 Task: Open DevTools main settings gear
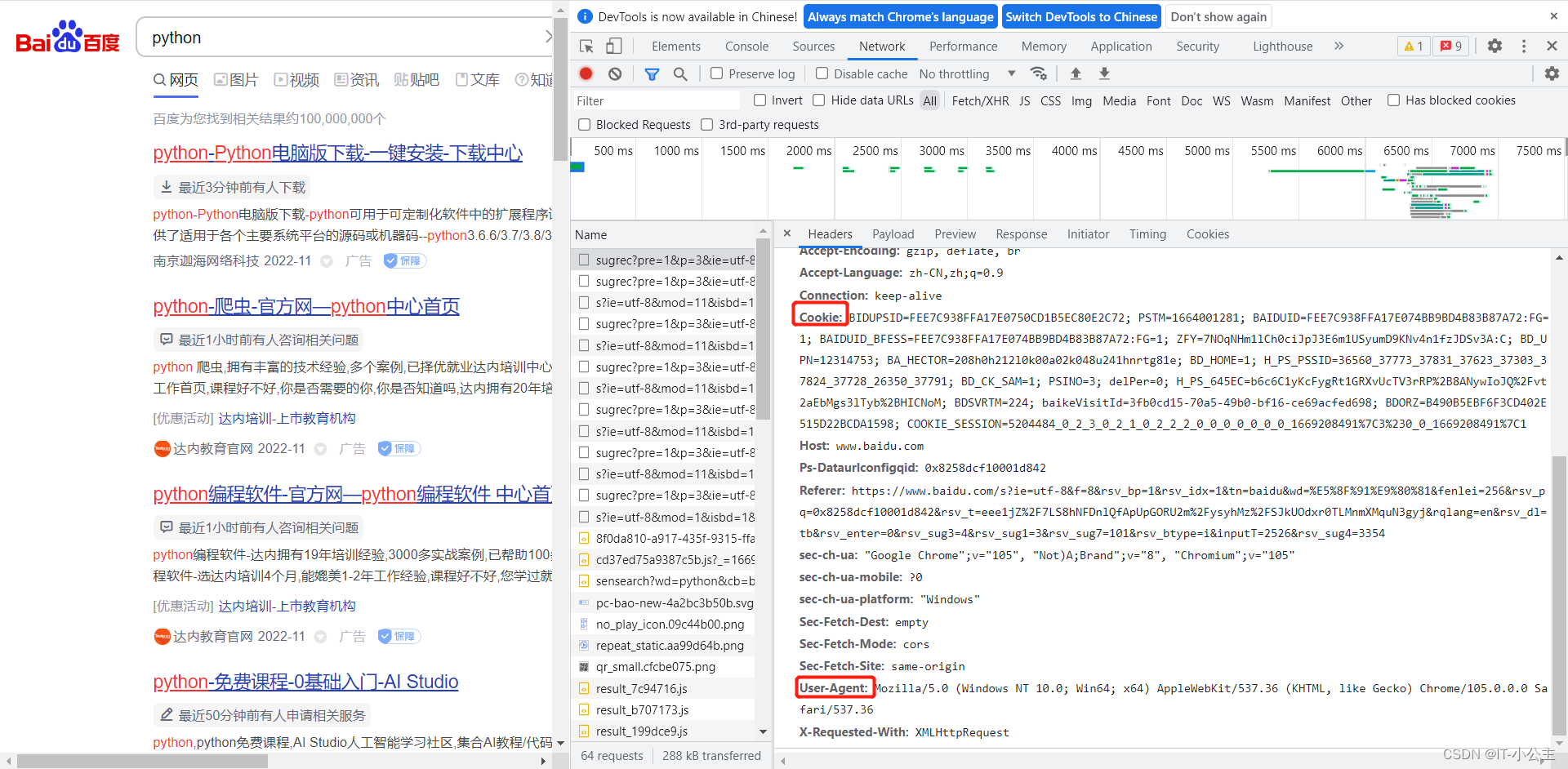(1494, 47)
